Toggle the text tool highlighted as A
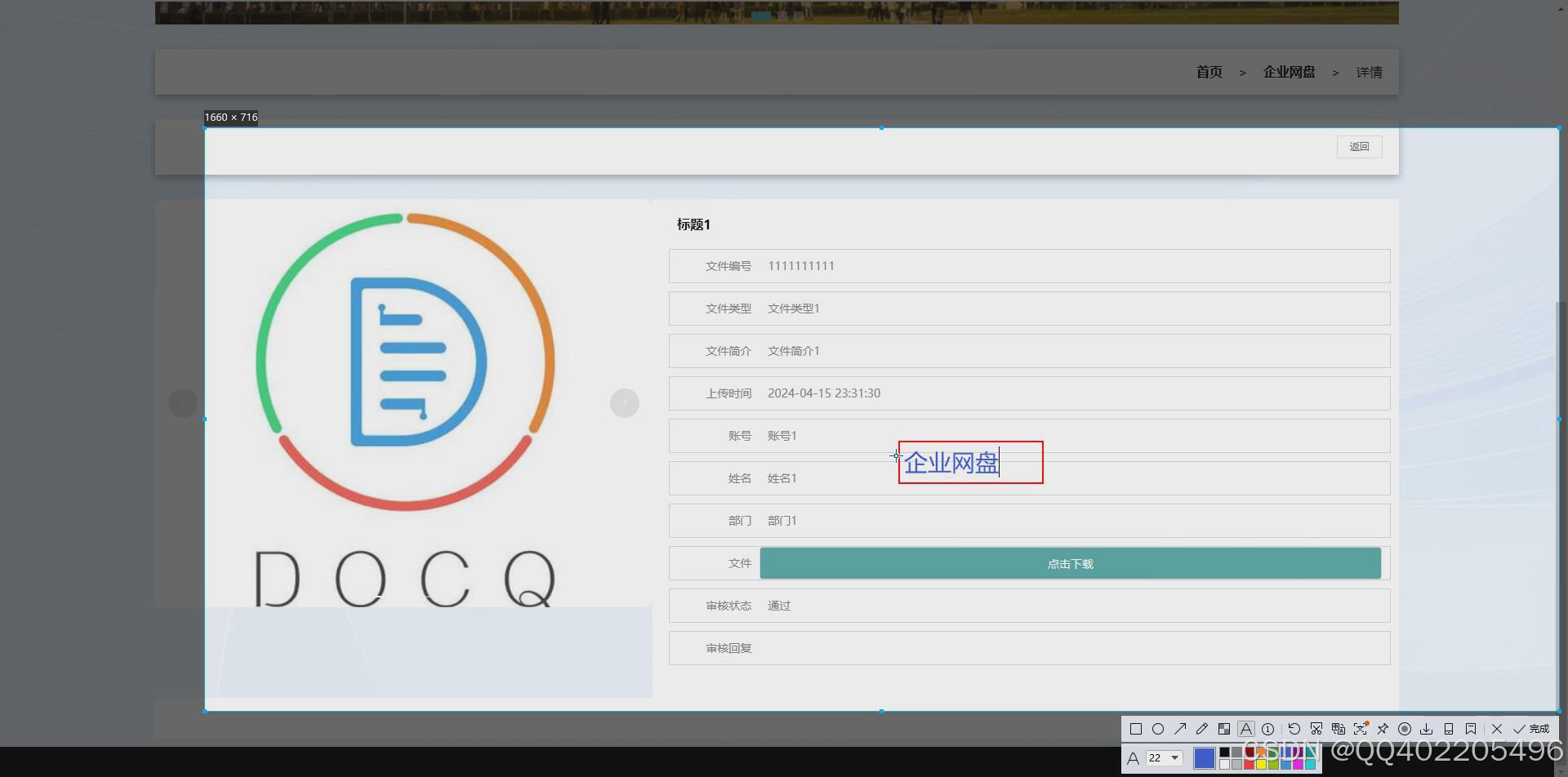The height and width of the screenshot is (777, 1568). coord(1245,729)
